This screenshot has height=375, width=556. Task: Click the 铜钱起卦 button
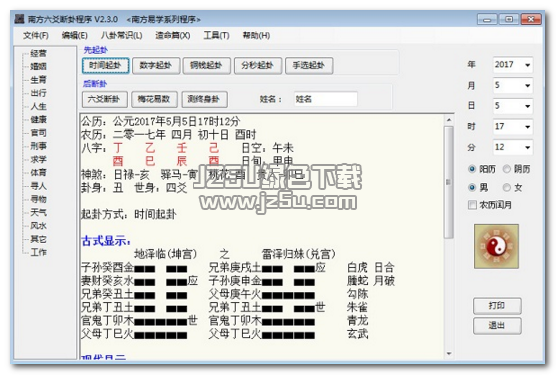tap(207, 66)
